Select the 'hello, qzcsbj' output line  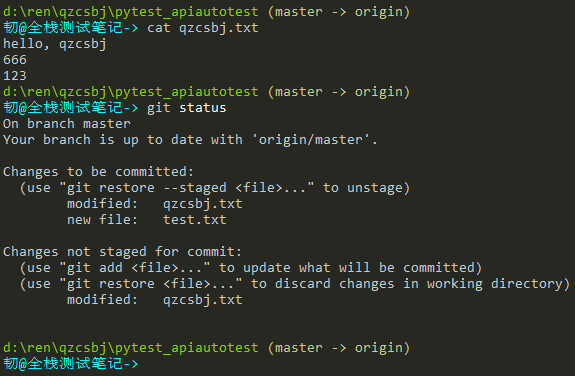coord(55,44)
